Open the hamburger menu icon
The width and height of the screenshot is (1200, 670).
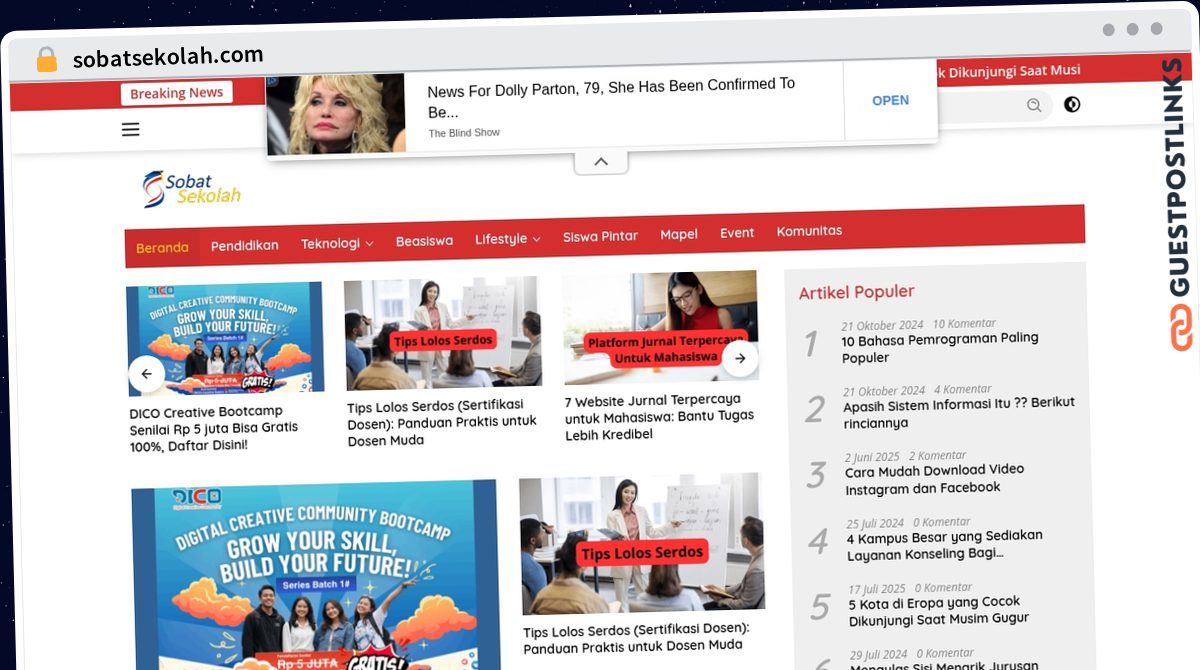pos(130,129)
